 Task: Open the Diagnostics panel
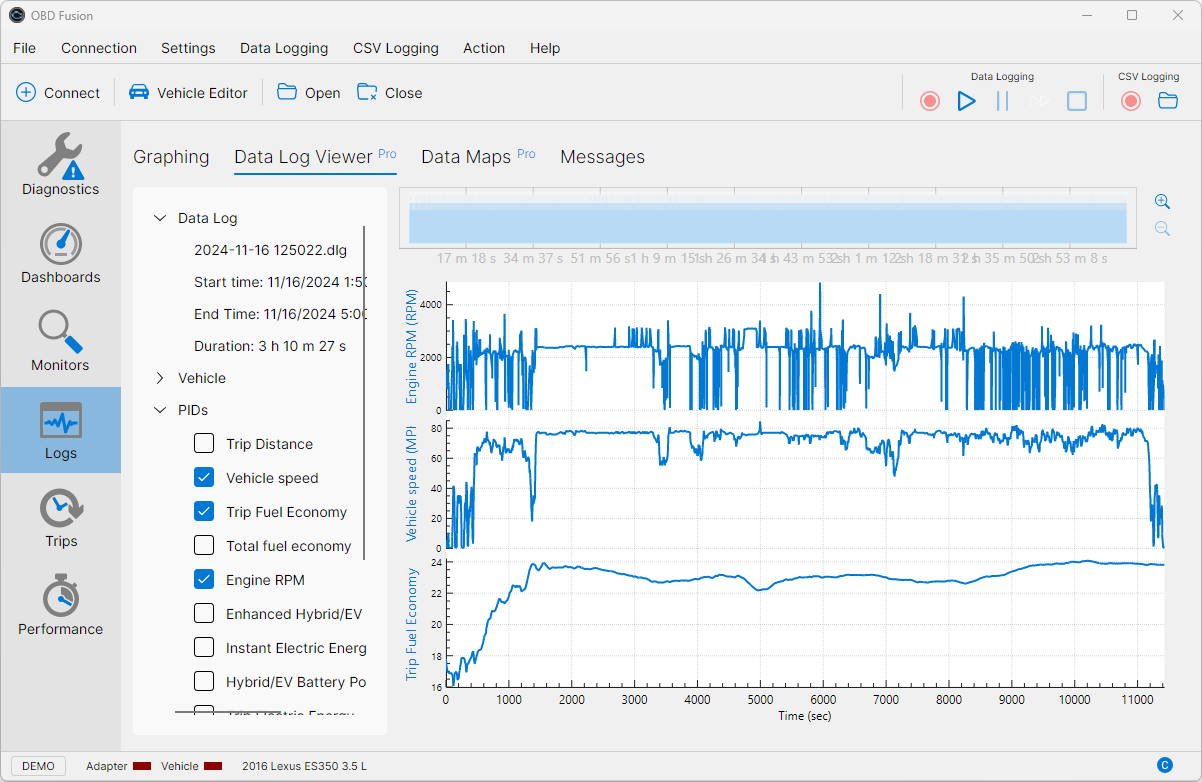point(61,163)
